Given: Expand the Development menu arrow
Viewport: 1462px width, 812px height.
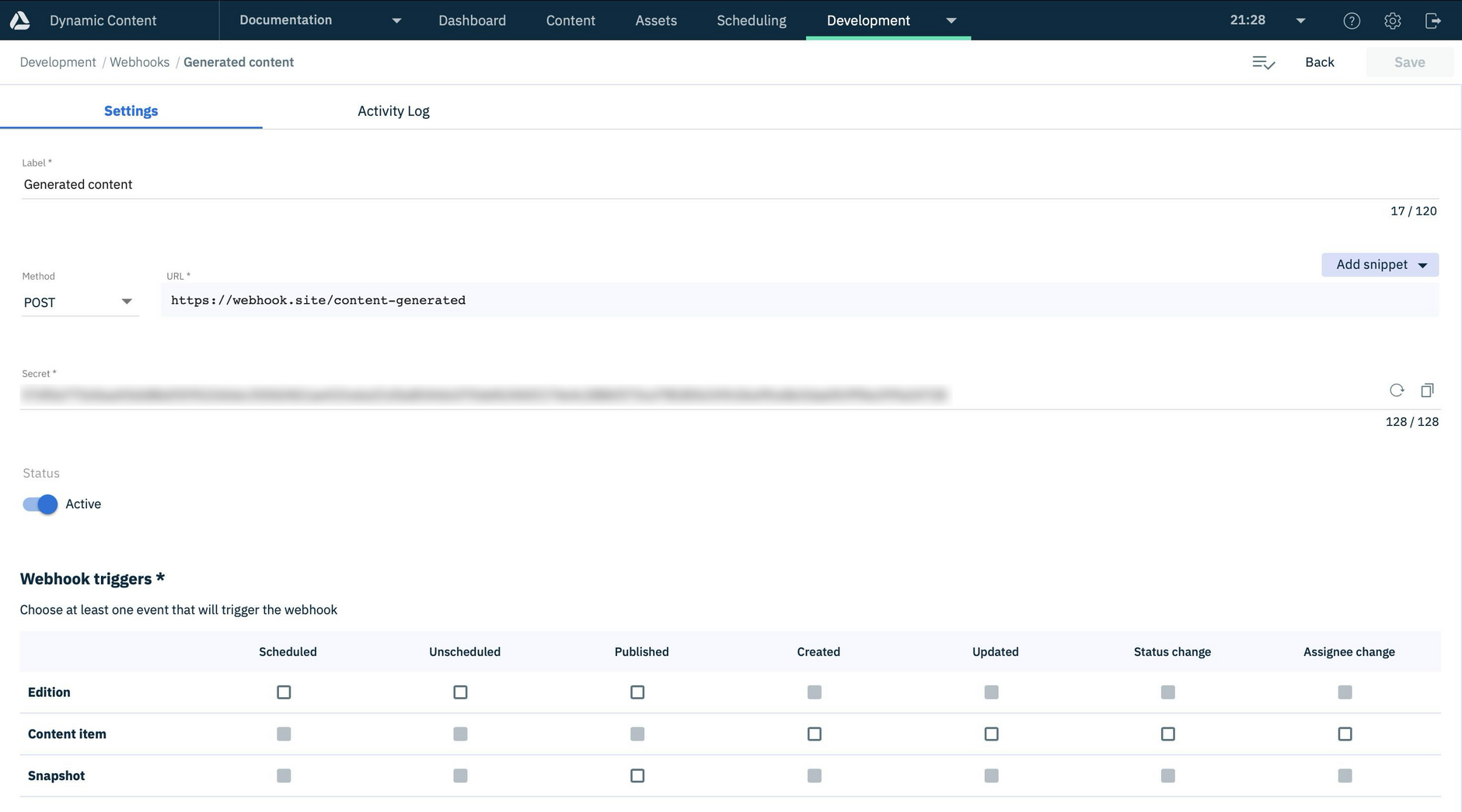Looking at the screenshot, I should click(x=951, y=21).
